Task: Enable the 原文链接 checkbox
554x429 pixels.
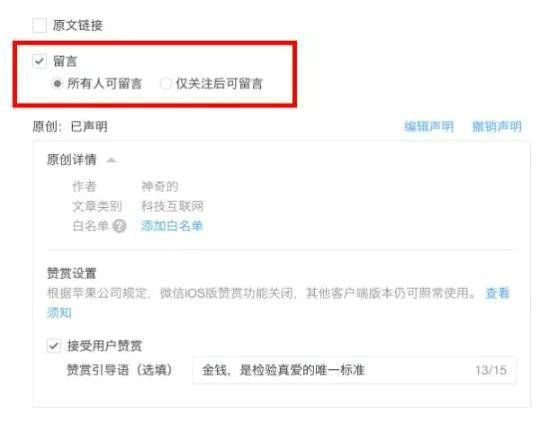Action: click(x=39, y=25)
